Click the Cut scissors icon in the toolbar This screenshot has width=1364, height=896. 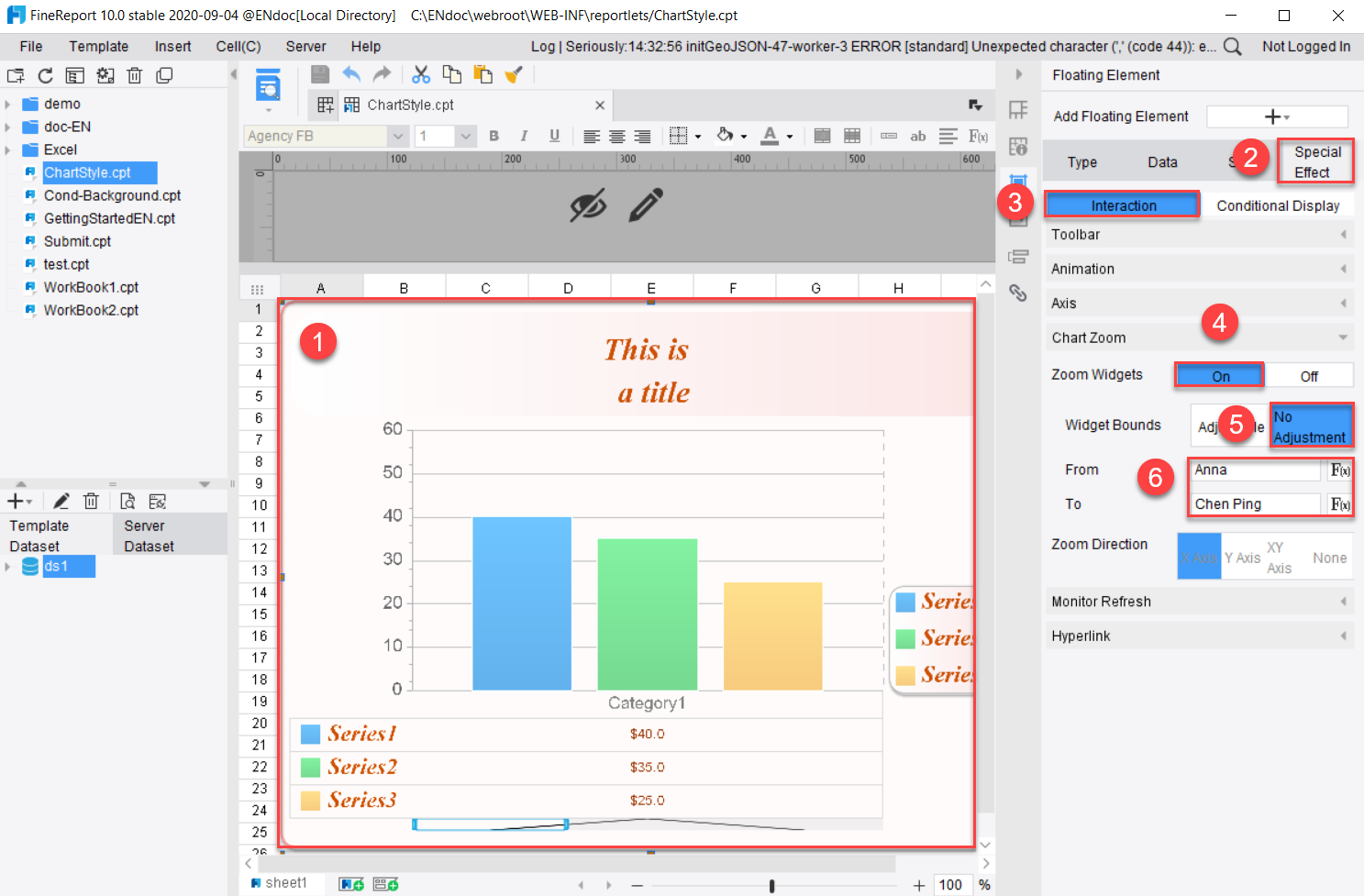(421, 74)
